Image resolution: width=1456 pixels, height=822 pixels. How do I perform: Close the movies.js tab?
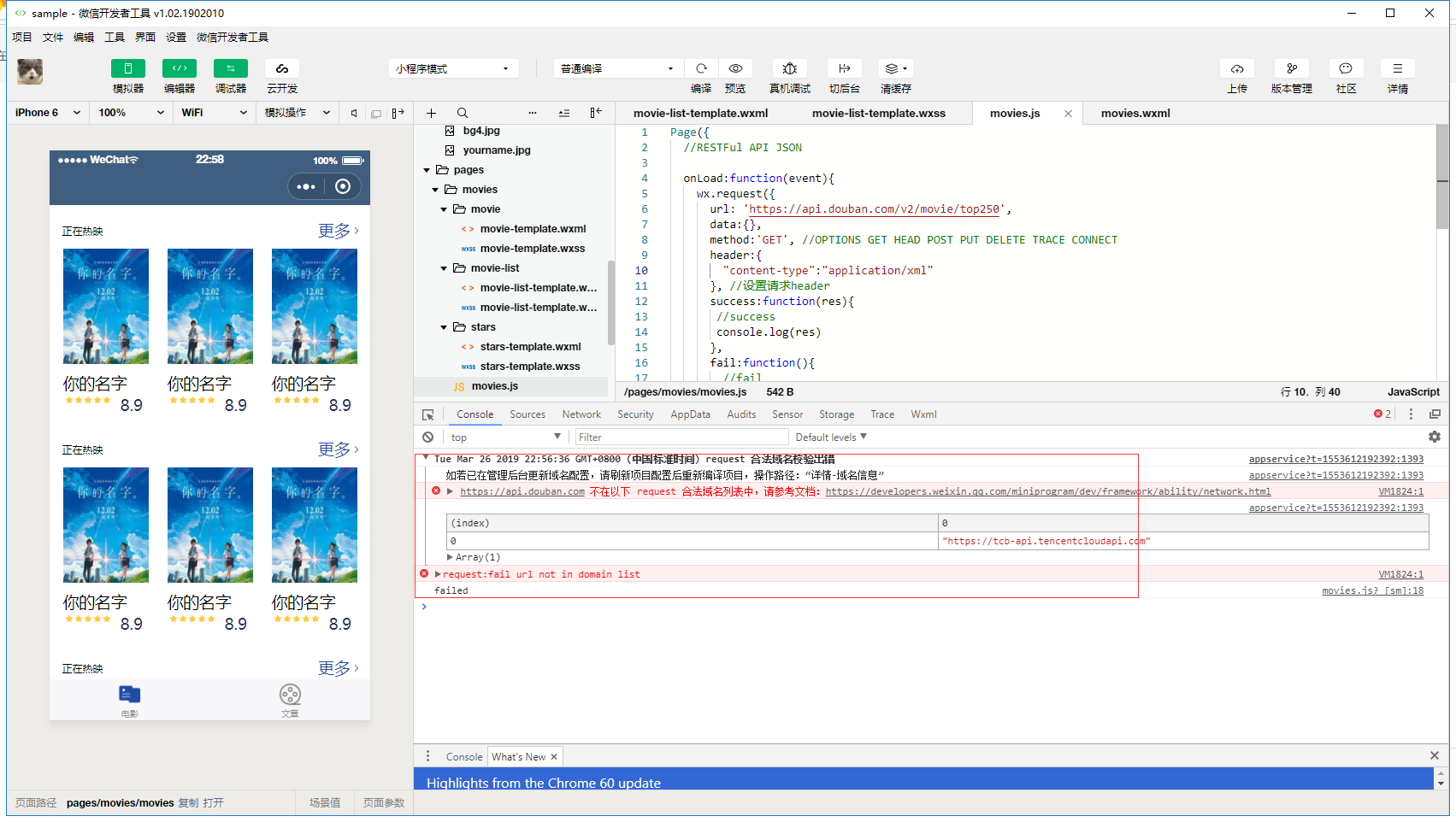tap(1068, 114)
